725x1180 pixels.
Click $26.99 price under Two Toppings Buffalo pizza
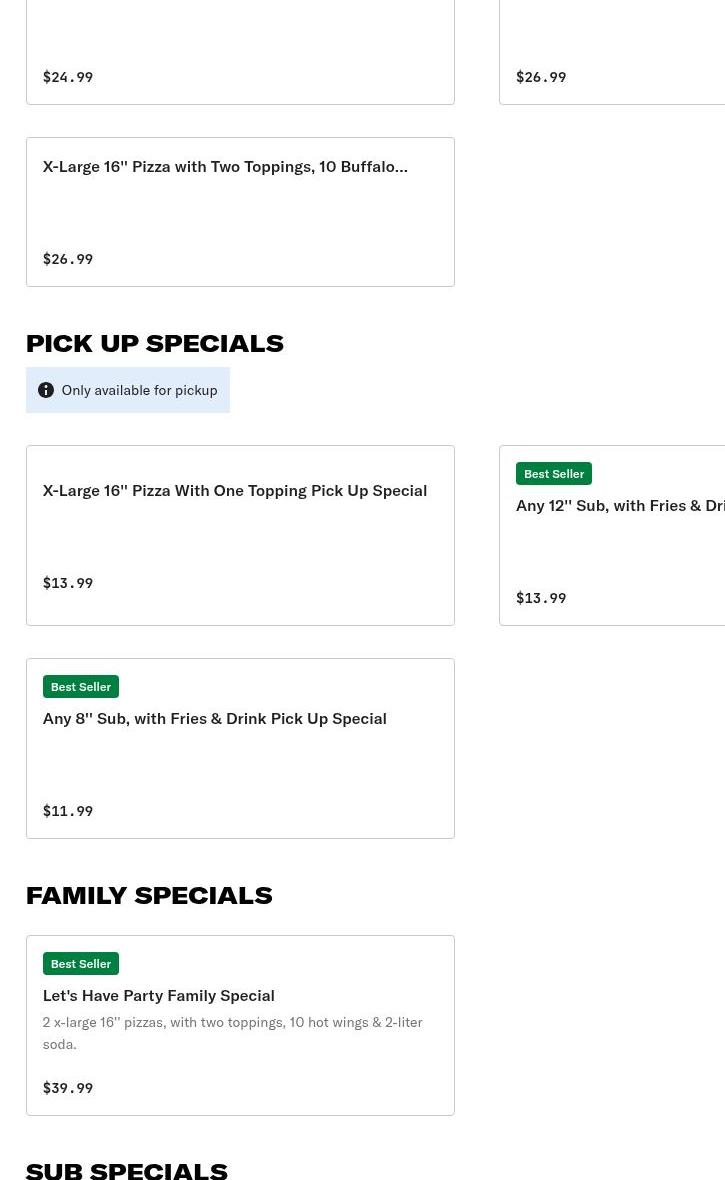(x=68, y=259)
